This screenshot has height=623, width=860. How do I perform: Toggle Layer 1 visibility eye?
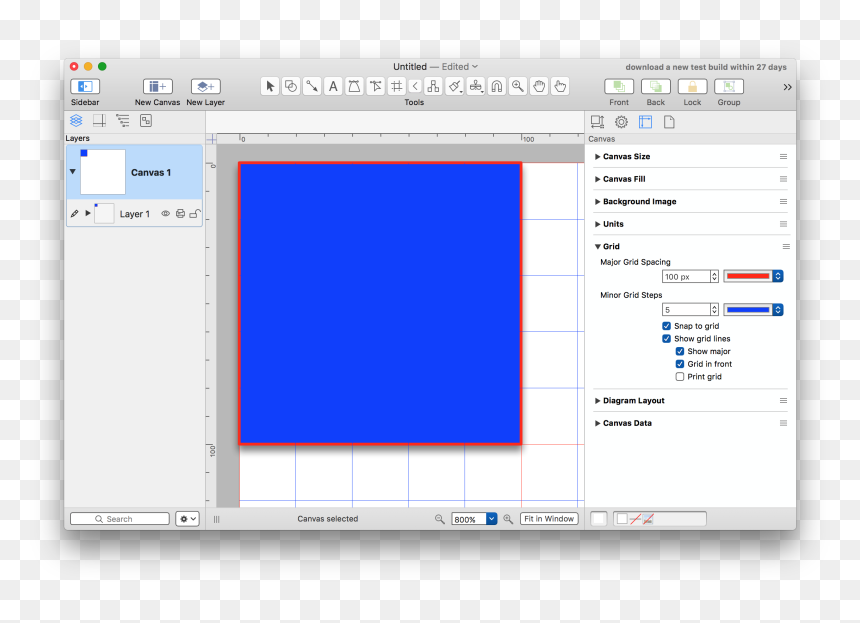point(165,213)
